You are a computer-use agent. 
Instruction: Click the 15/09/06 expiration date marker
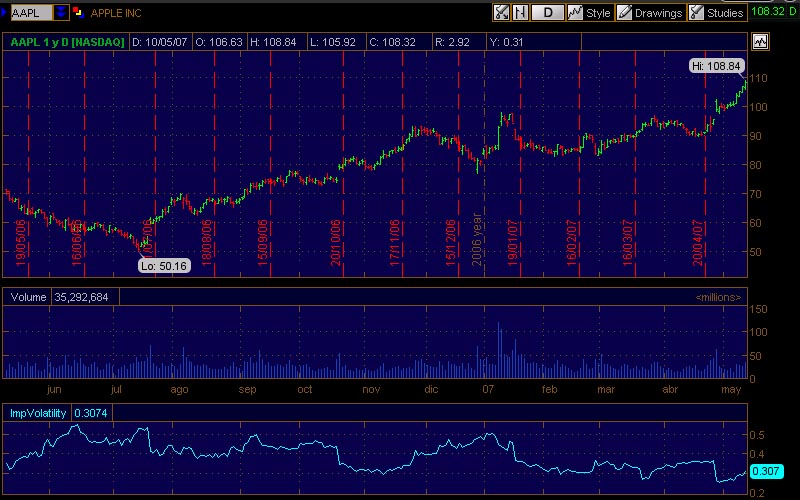(x=262, y=242)
